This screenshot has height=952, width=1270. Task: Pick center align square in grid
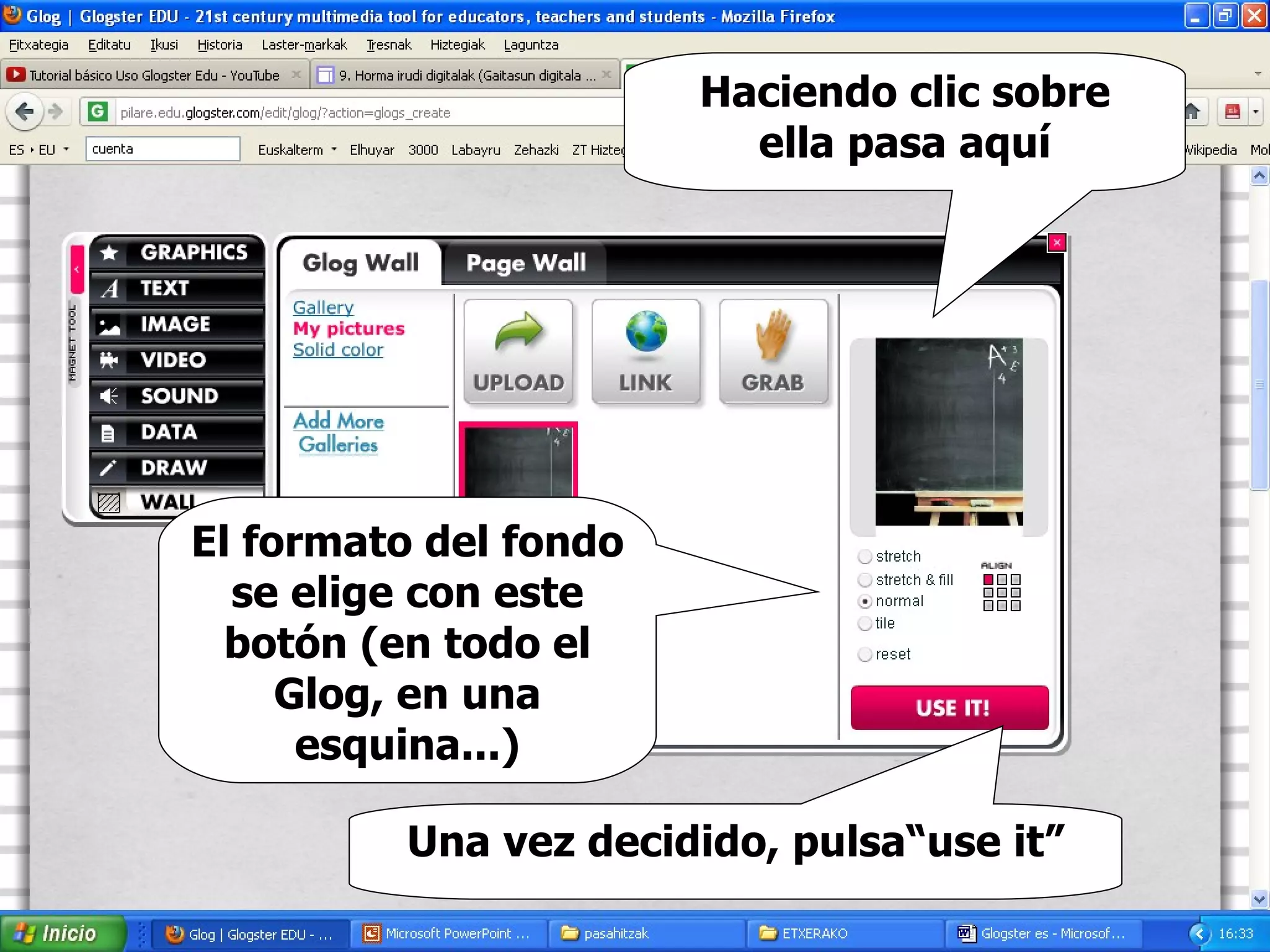click(1002, 593)
